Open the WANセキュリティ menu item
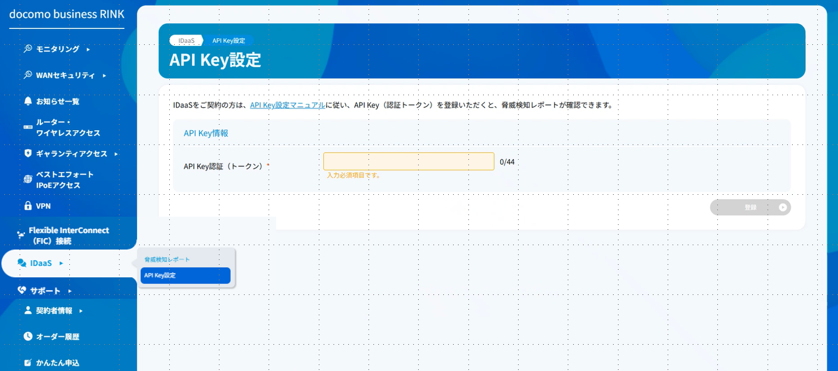838x371 pixels. tap(65, 75)
